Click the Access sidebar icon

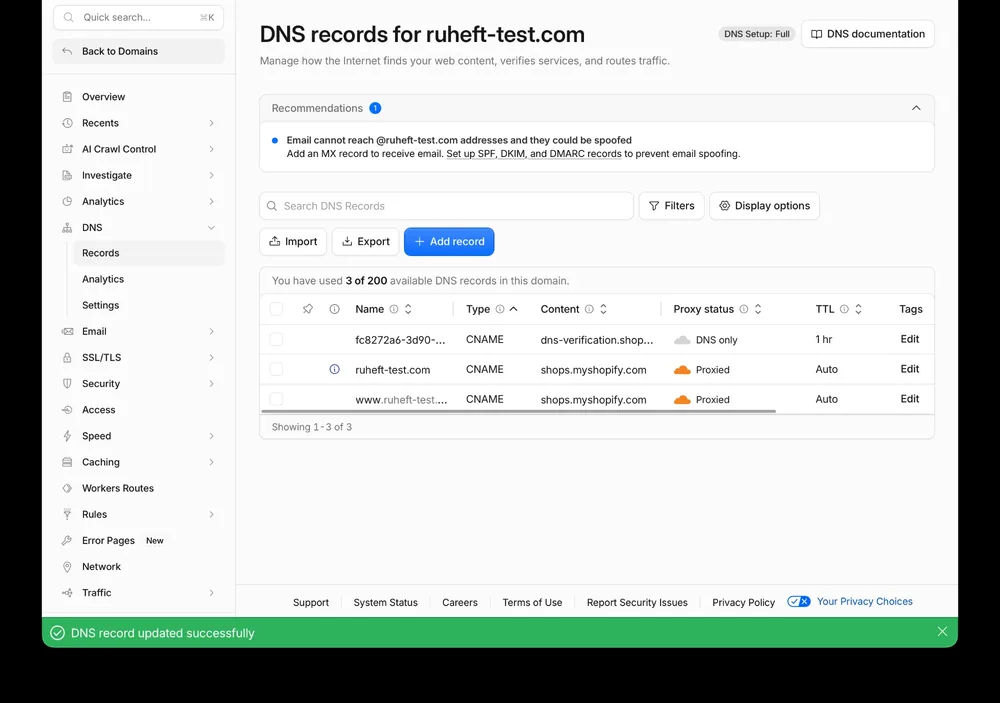point(67,410)
